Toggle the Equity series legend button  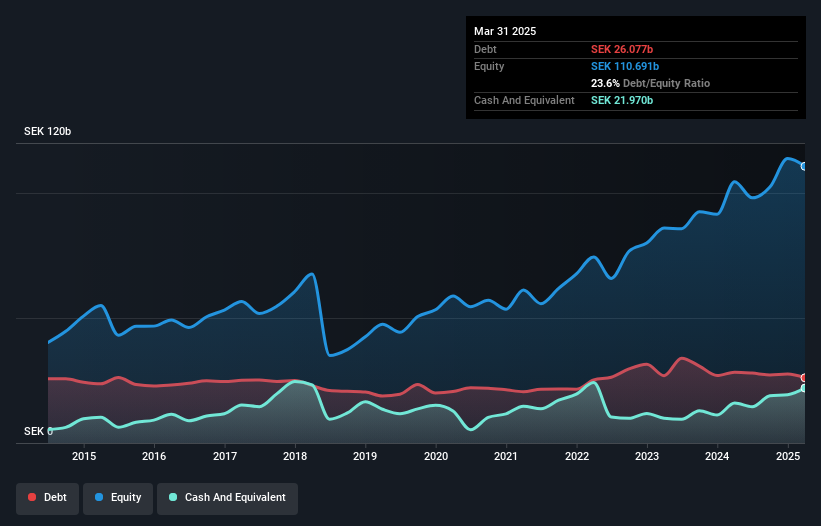118,498
